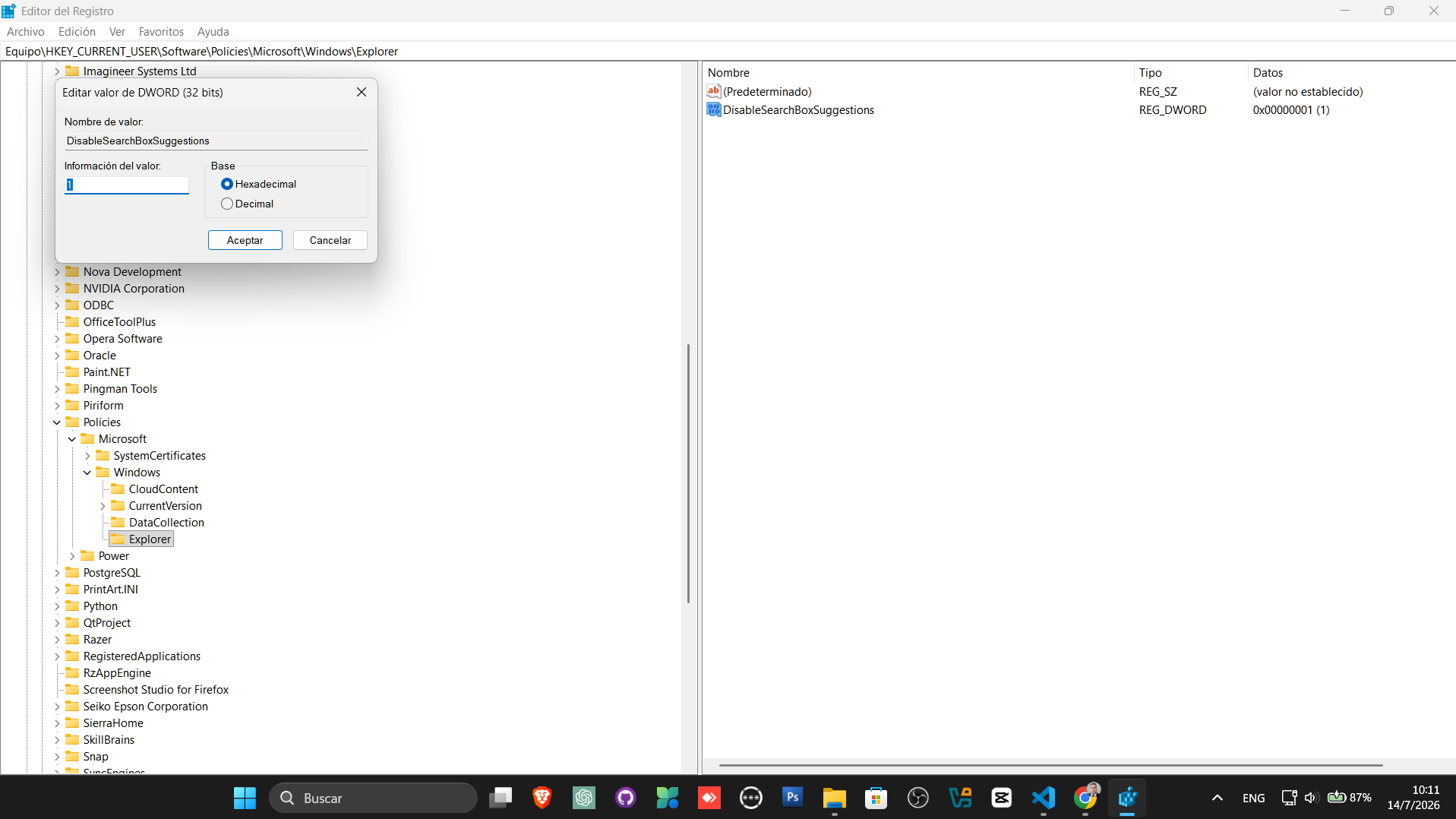Image resolution: width=1456 pixels, height=819 pixels.
Task: Select the CloudContent folder icon
Action: [118, 489]
